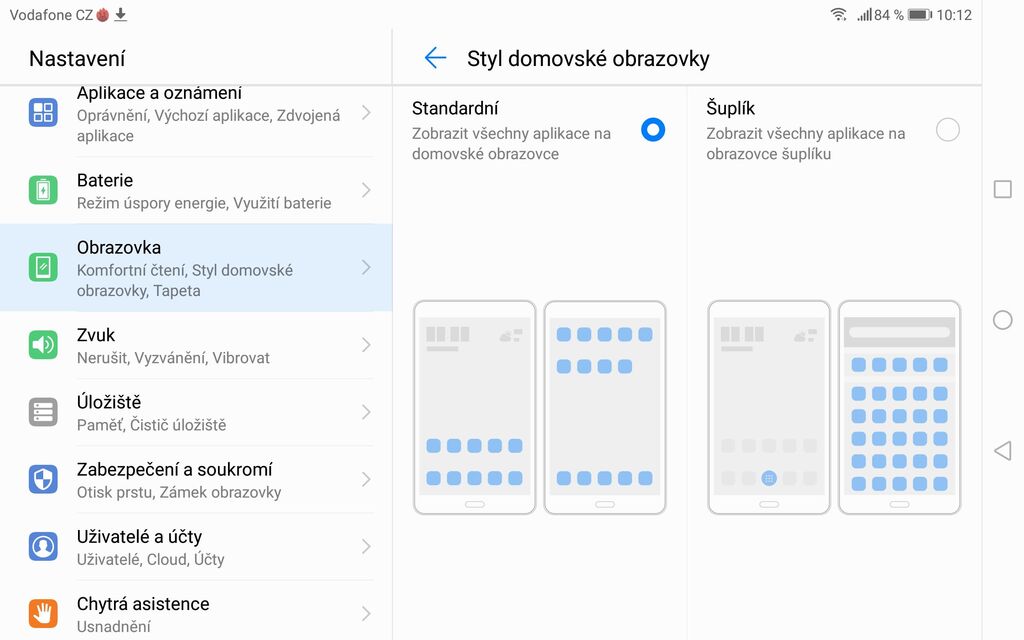Tap the orange Chytrá asistence hand icon
The width and height of the screenshot is (1024, 640).
(x=43, y=612)
